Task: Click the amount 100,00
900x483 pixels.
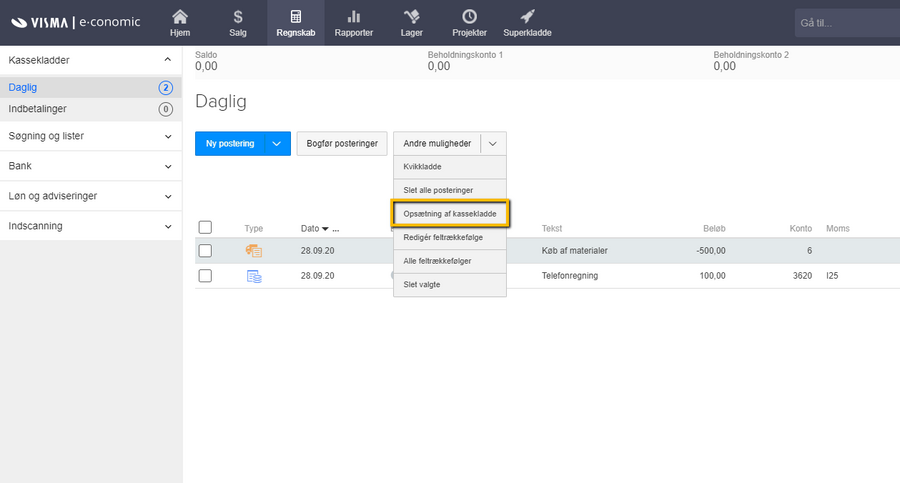Action: [x=712, y=276]
